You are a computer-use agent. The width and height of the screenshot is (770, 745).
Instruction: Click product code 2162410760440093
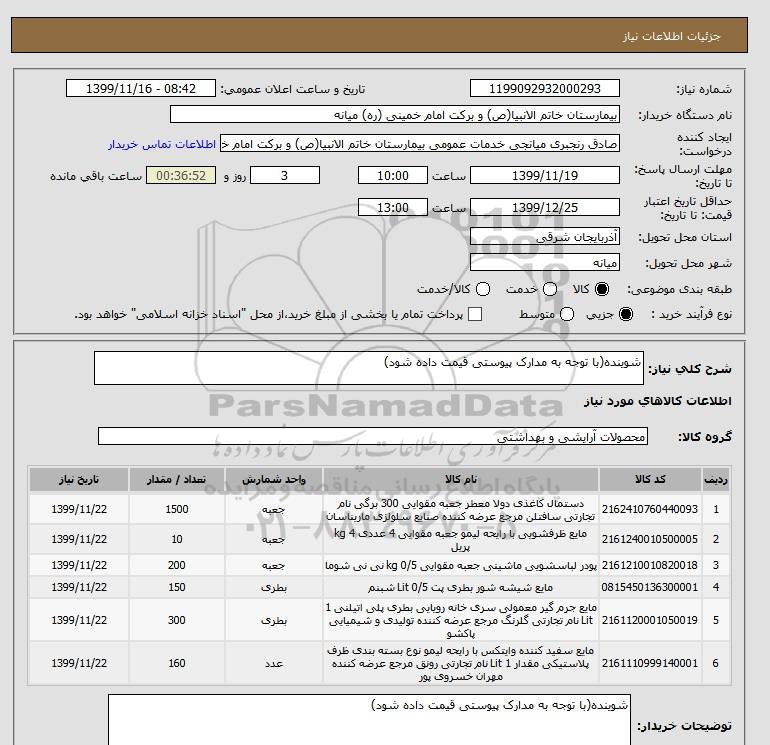pos(650,509)
